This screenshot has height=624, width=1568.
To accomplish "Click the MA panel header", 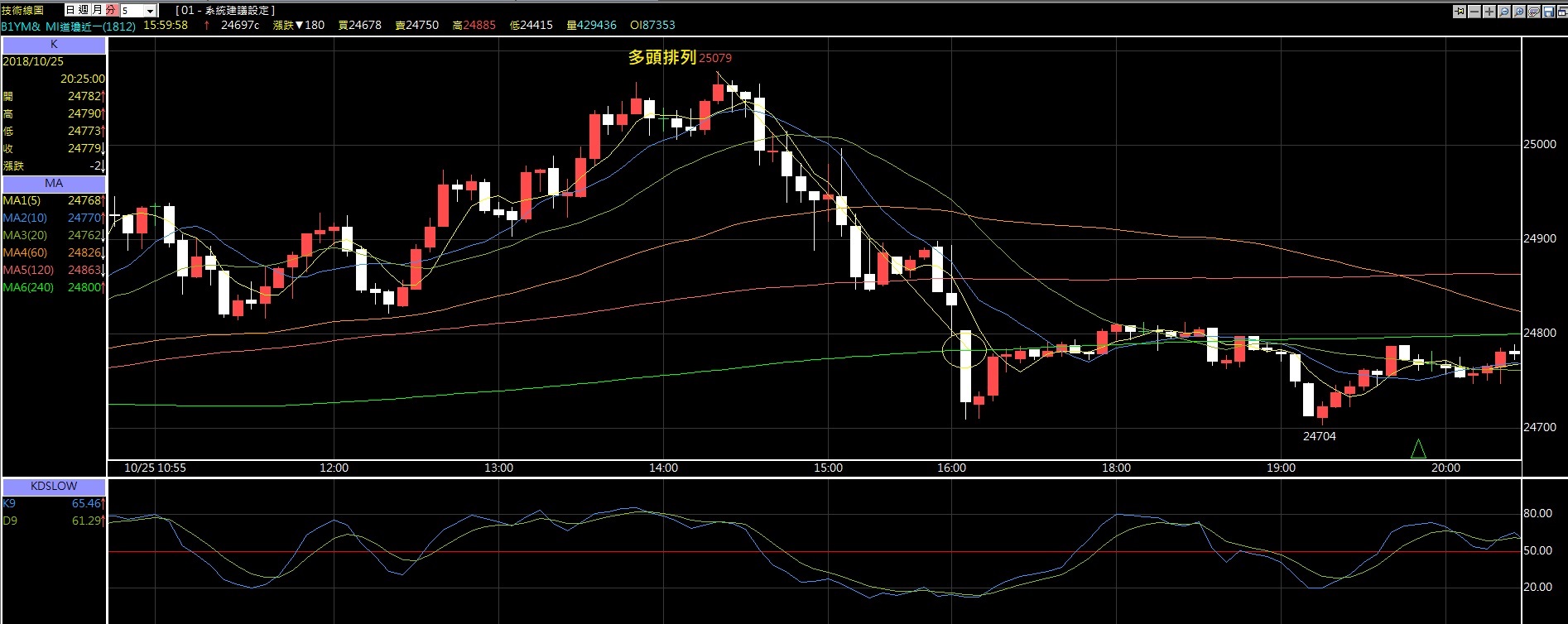I will click(x=54, y=184).
